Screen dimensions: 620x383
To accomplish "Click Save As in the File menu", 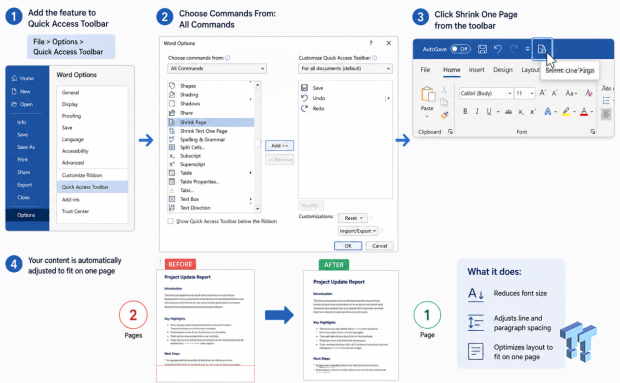I will pos(26,147).
